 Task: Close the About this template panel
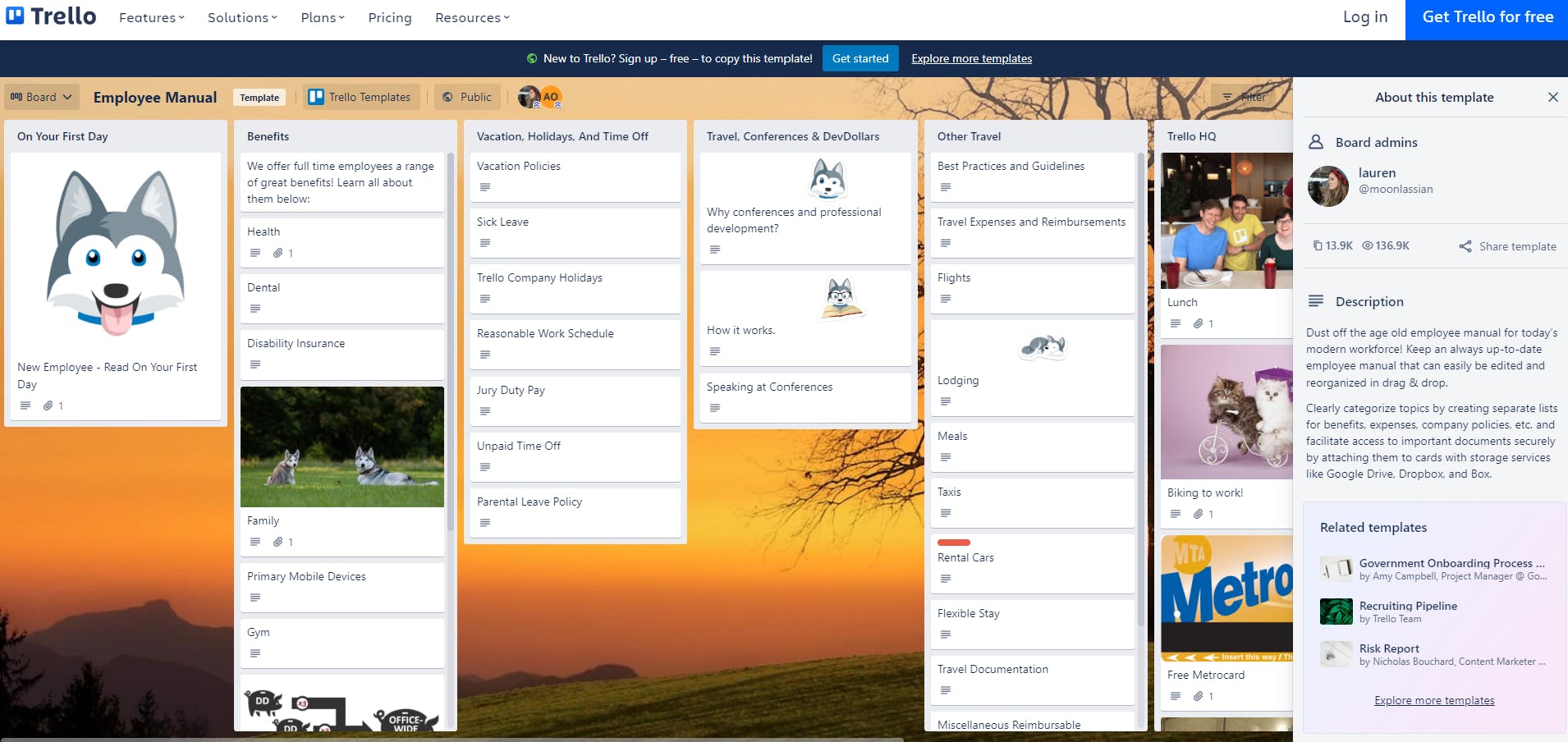[x=1552, y=97]
